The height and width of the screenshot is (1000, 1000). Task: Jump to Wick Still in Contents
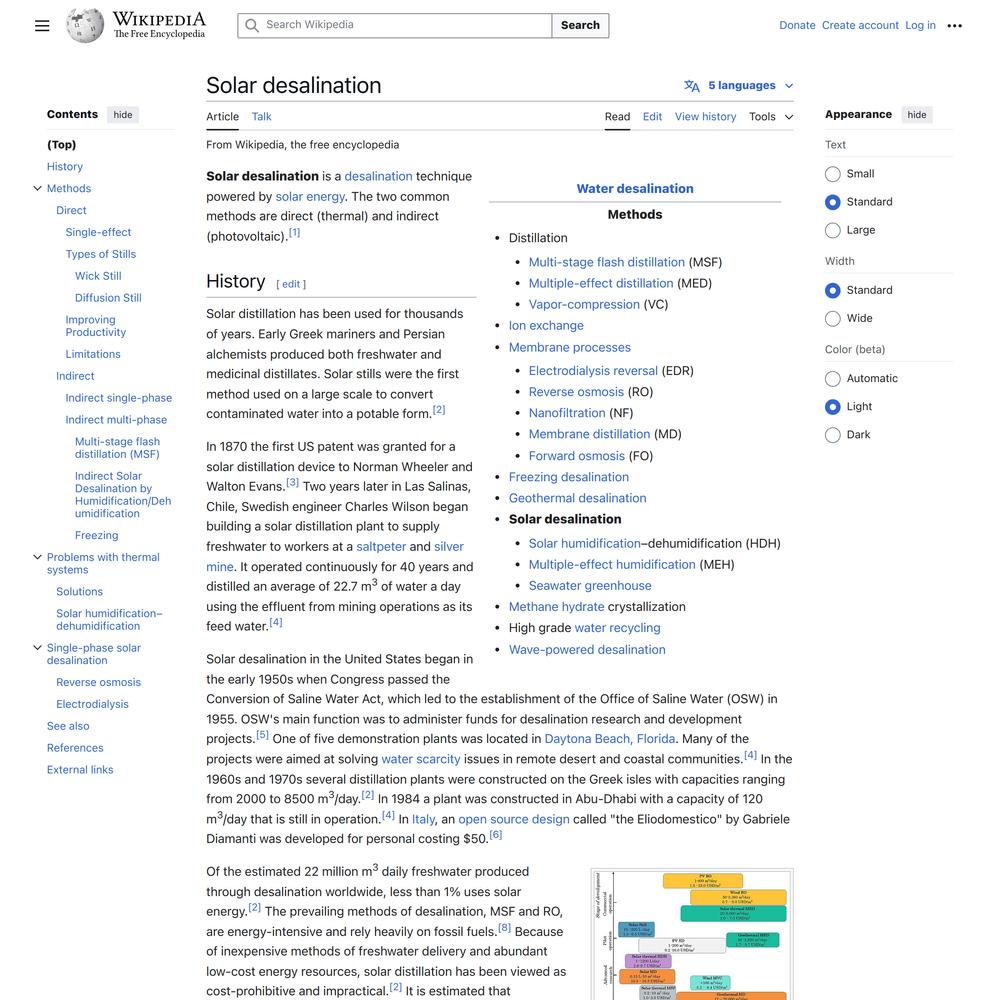(x=98, y=276)
